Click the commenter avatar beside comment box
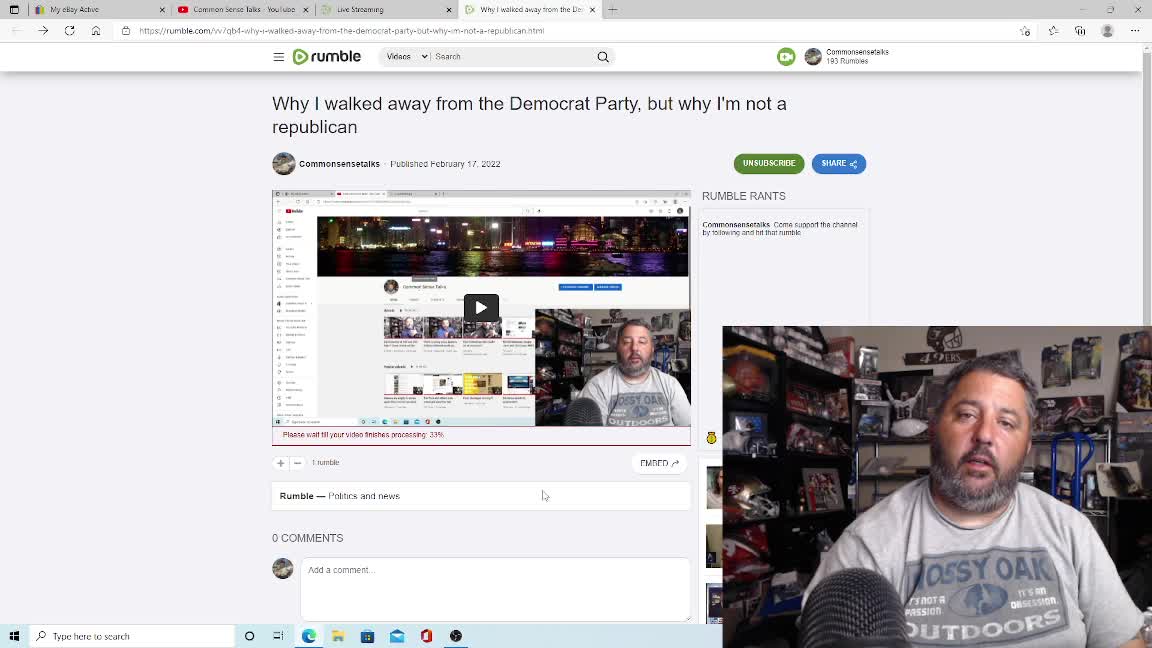Image resolution: width=1152 pixels, height=648 pixels. [283, 568]
